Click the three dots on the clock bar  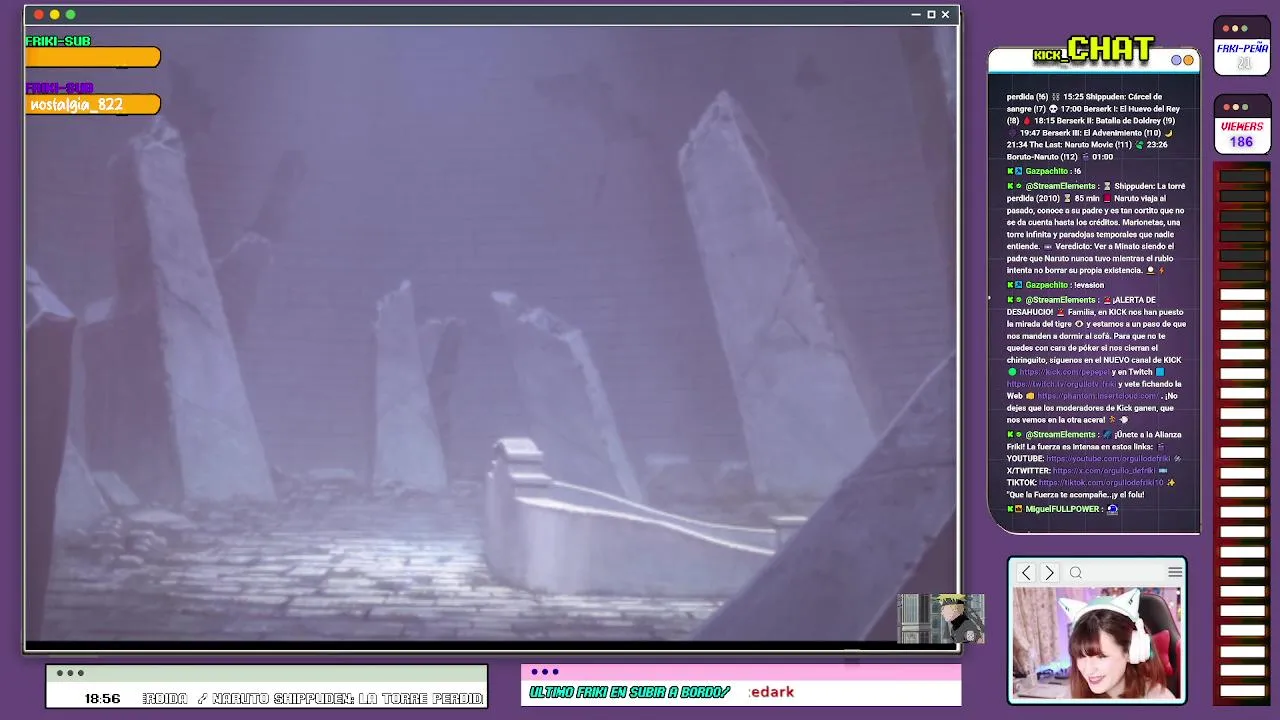(x=70, y=673)
